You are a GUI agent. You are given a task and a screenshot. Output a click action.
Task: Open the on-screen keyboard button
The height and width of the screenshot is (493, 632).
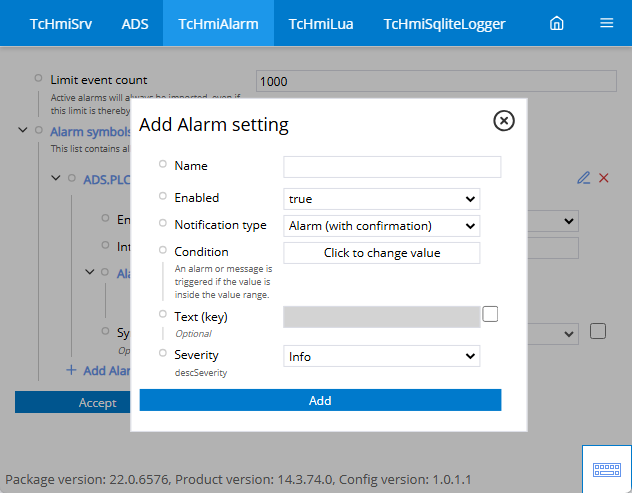tap(607, 469)
